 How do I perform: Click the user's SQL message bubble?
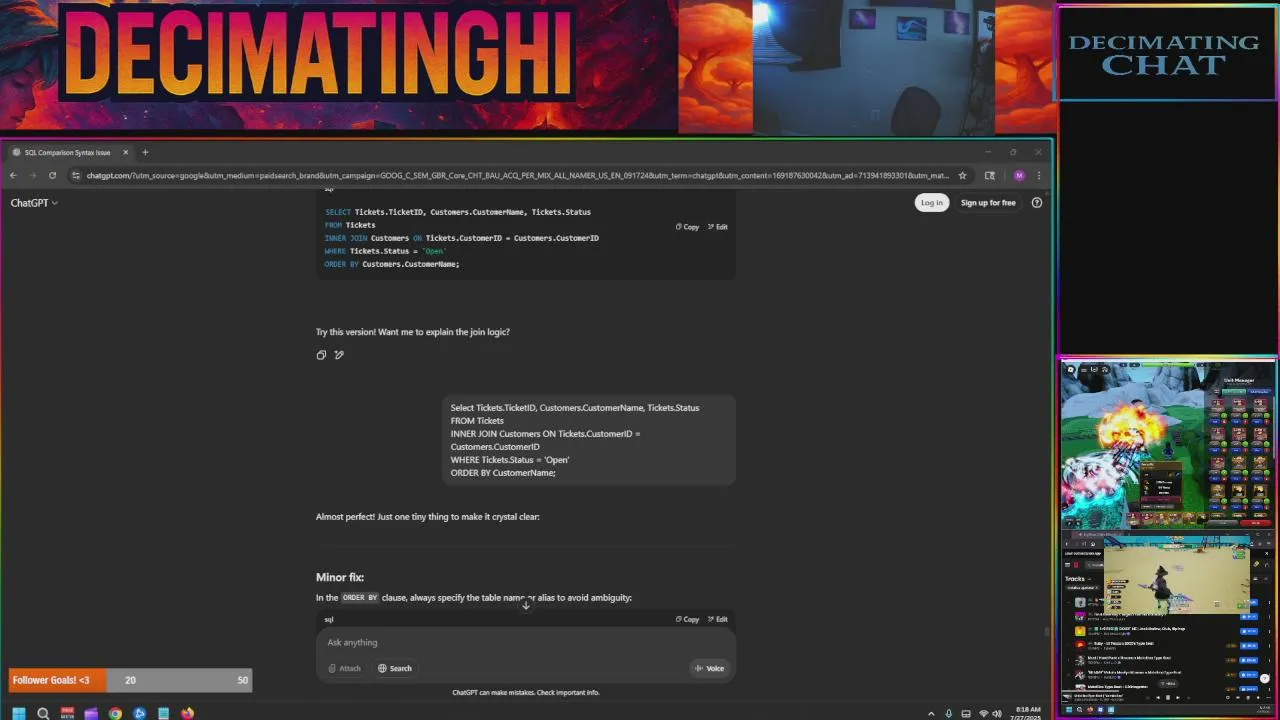click(x=589, y=440)
